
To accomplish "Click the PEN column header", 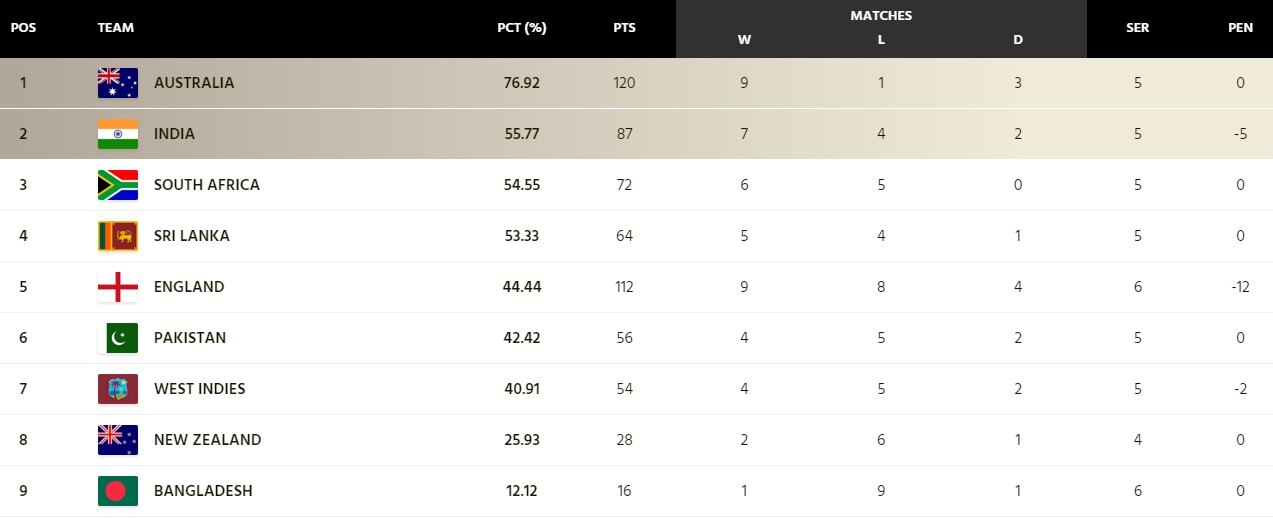I will [1240, 28].
